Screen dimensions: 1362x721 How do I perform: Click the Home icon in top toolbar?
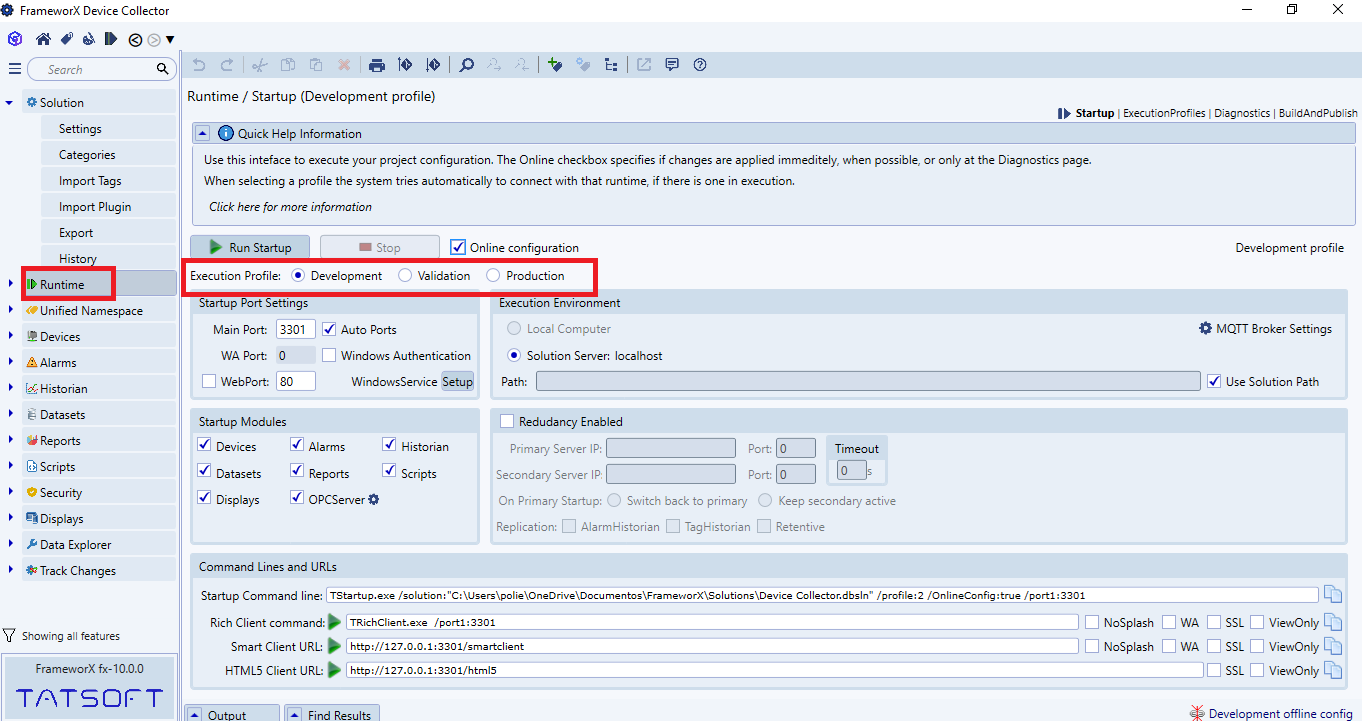click(43, 39)
